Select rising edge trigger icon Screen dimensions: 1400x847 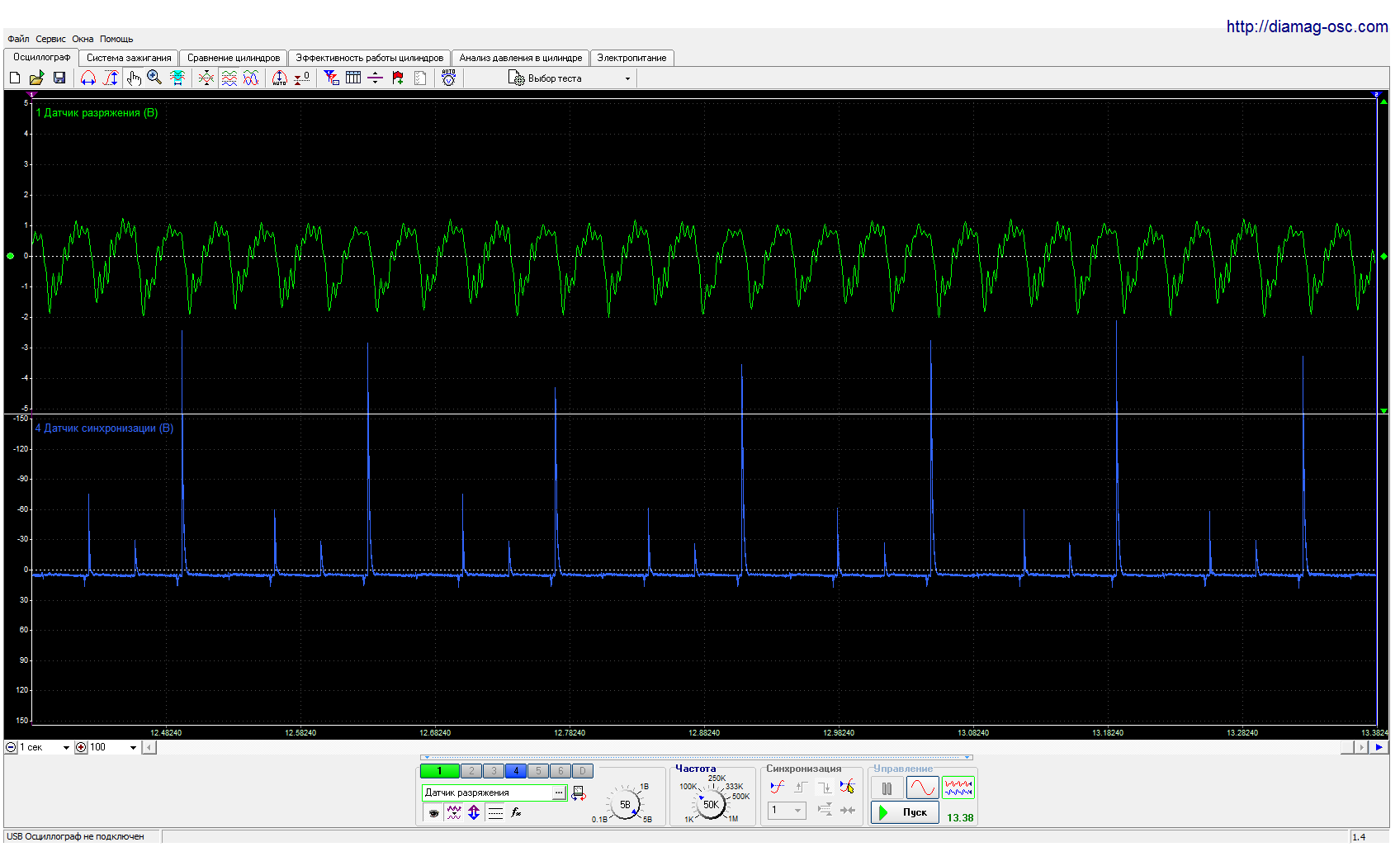[x=801, y=787]
